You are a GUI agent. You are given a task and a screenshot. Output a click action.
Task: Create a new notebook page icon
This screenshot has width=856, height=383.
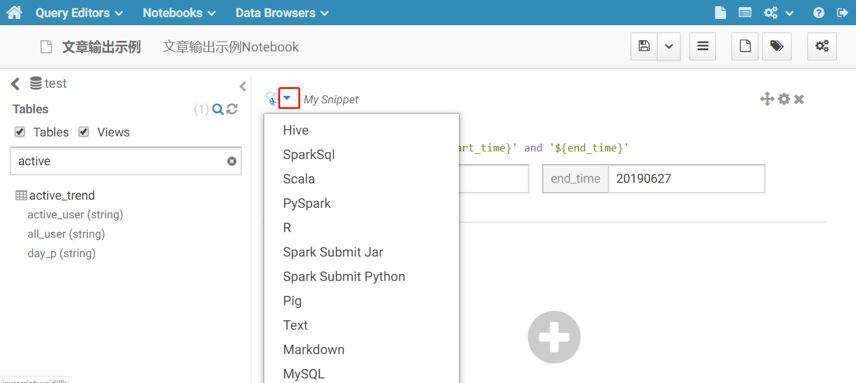click(x=745, y=46)
